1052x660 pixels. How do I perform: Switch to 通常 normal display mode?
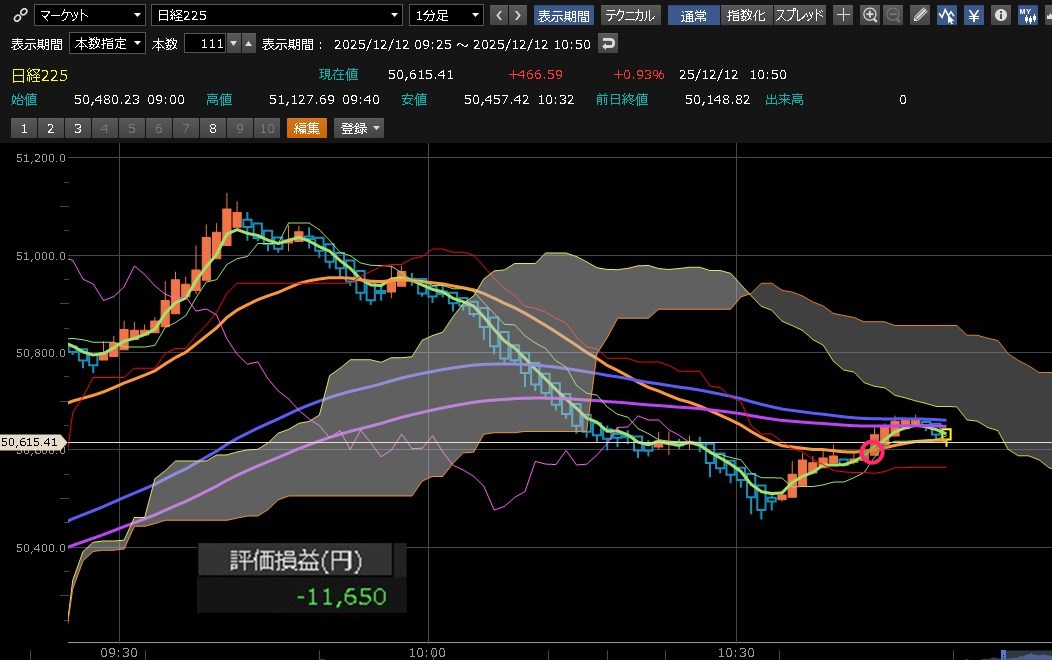pos(694,15)
